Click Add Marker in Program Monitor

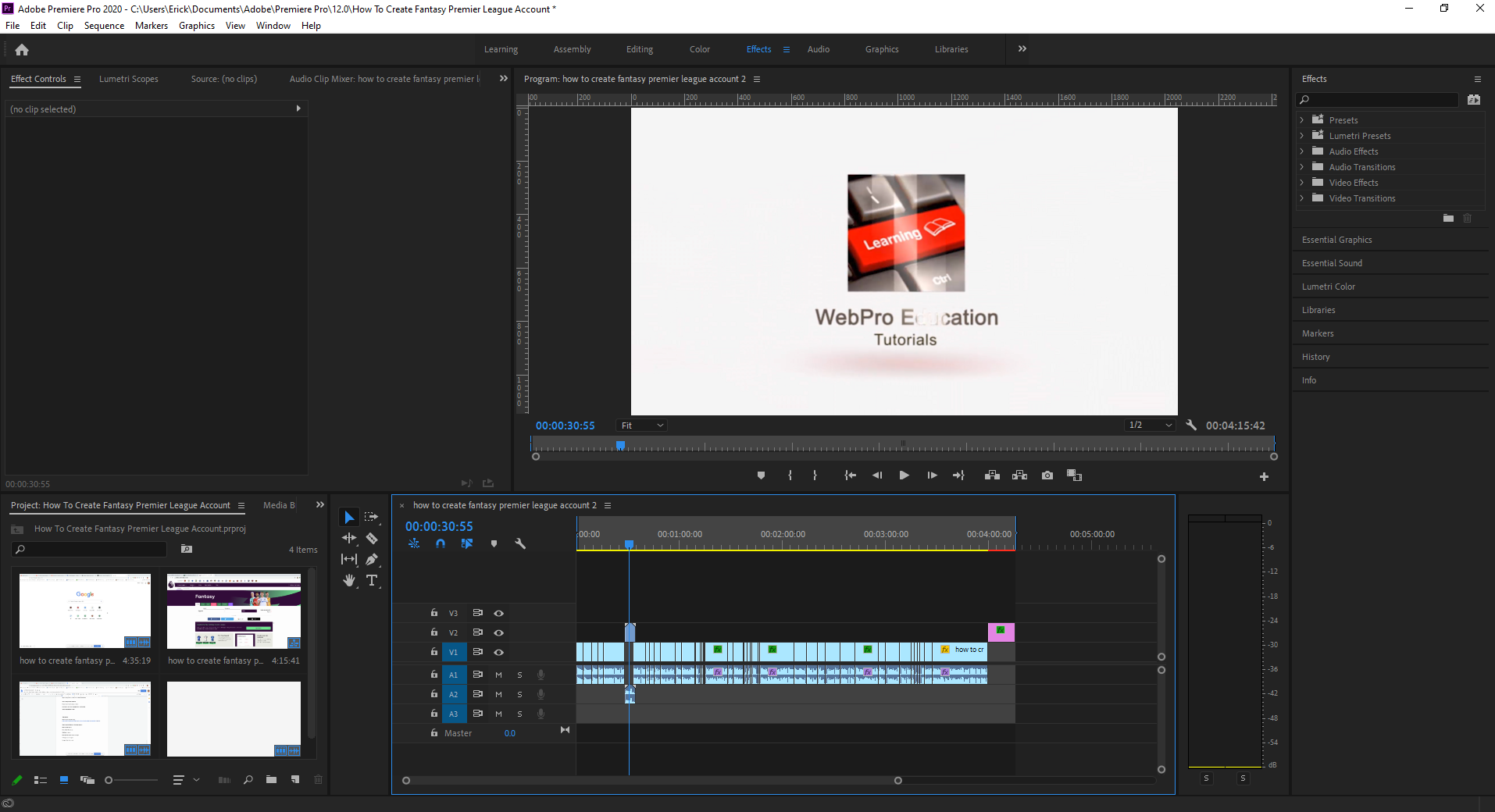761,475
